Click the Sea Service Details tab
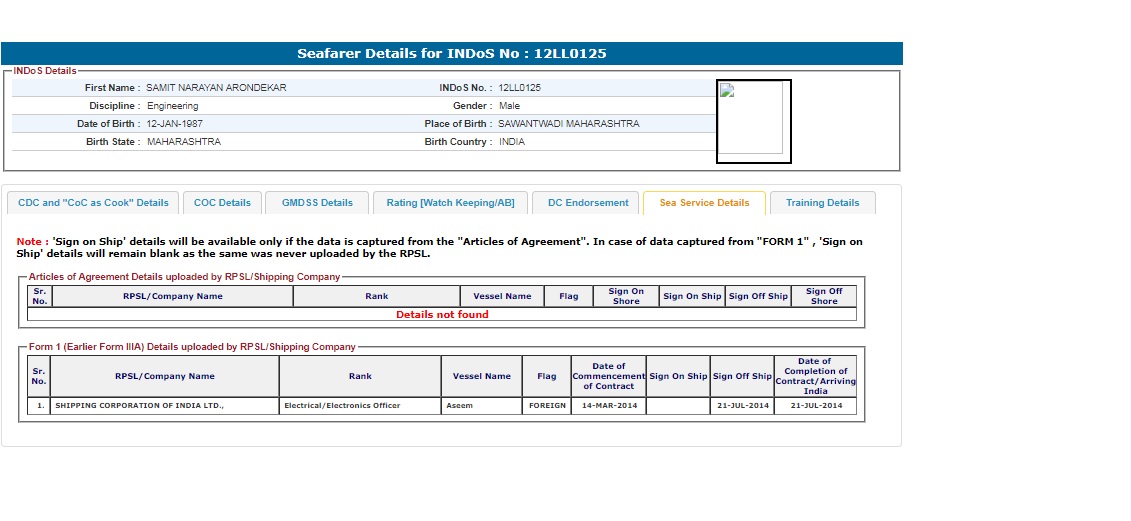Screen dimensions: 1131x521 (x=704, y=203)
